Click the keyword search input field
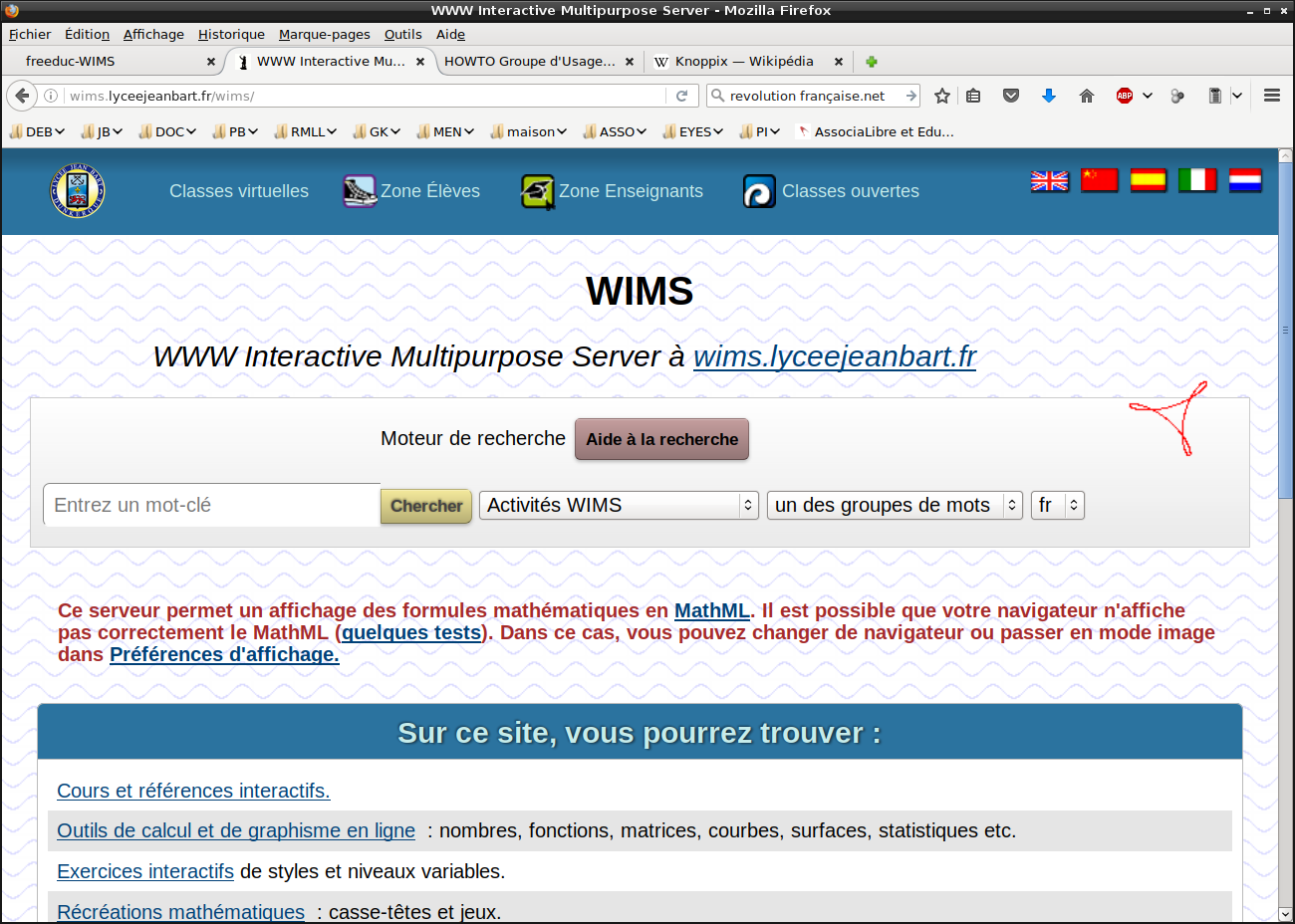 click(211, 505)
